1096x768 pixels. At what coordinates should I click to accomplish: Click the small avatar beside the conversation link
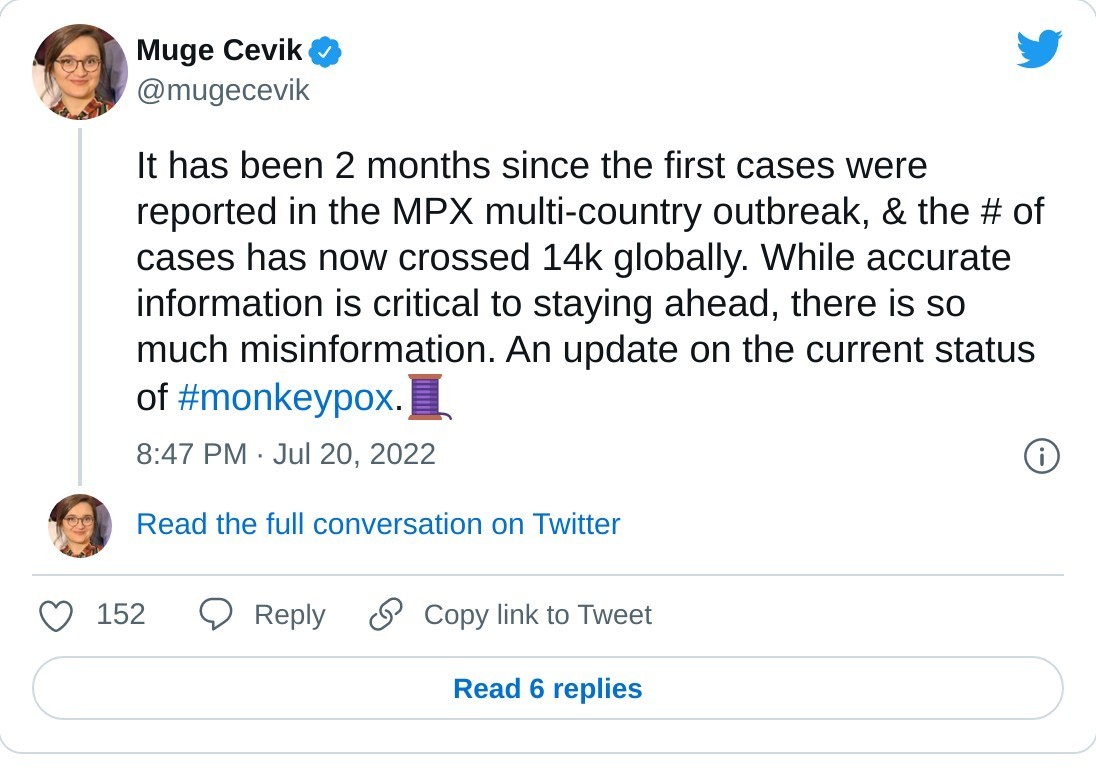(x=78, y=524)
